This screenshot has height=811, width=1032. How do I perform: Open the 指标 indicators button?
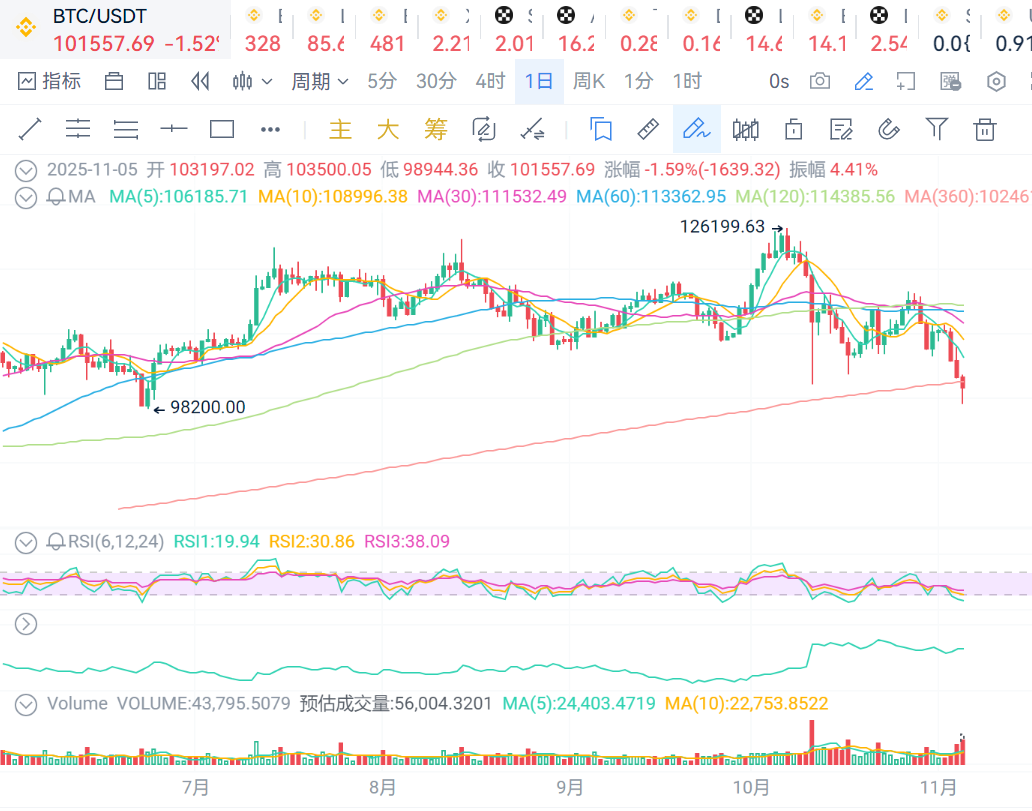point(50,81)
